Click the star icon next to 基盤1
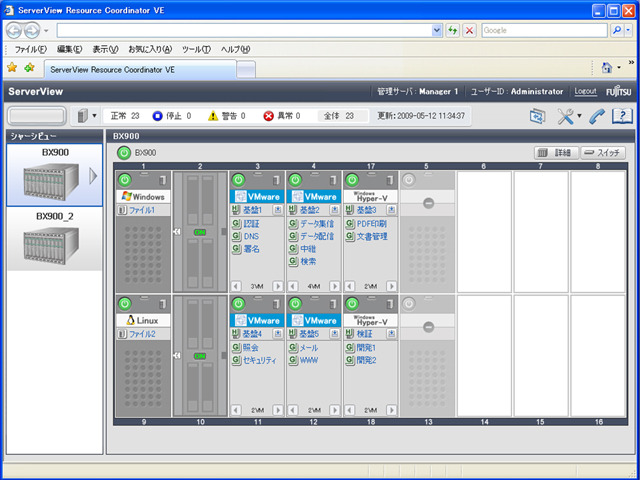The height and width of the screenshot is (480, 640). tap(278, 210)
